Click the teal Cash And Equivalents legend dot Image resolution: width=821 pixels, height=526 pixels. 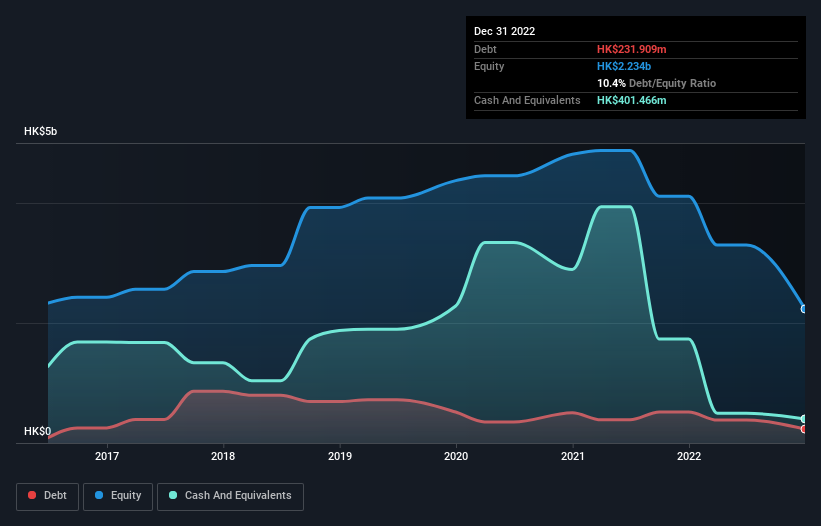[x=173, y=495]
